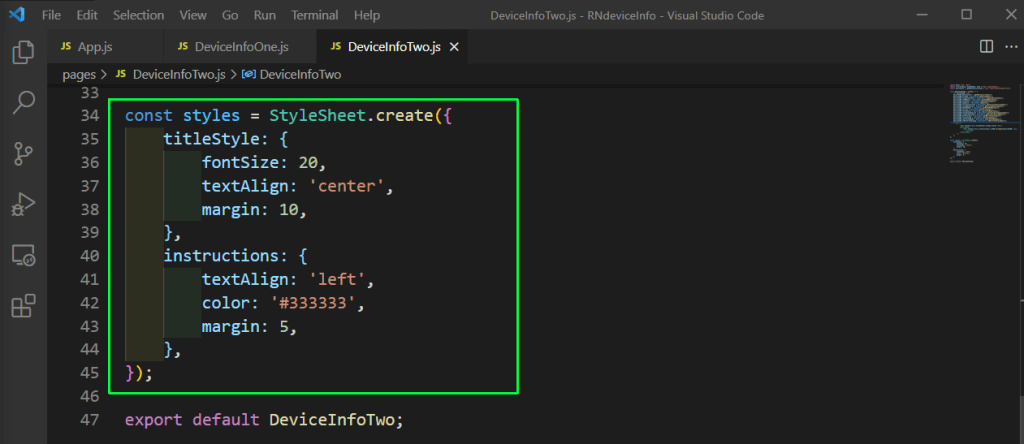
Task: Open the Run and Debug view
Action: [x=23, y=204]
